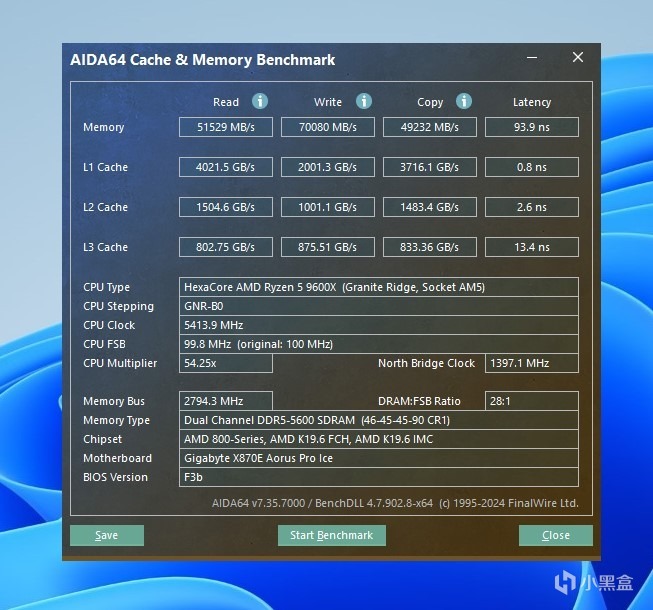This screenshot has height=610, width=653.
Task: Minimize the AIDA64 benchmark window
Action: [532, 57]
